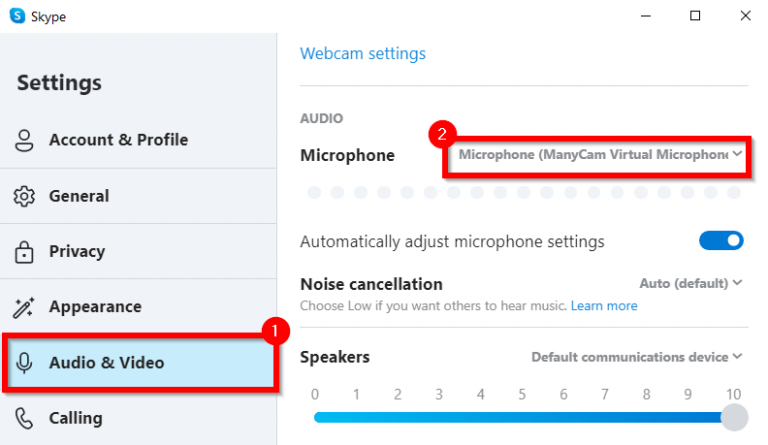Switch to General settings section
Screen dimensions: 768x445
[x=79, y=196]
